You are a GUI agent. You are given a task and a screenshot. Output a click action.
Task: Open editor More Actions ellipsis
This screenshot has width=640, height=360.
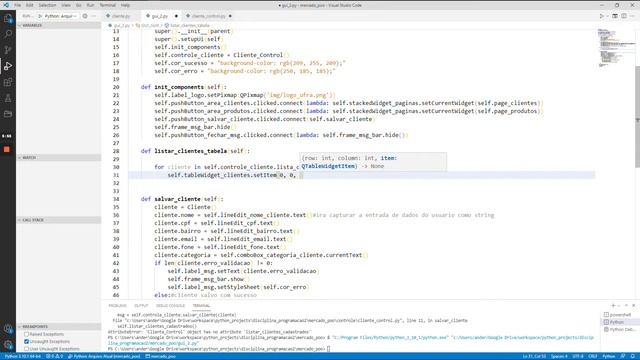633,16
